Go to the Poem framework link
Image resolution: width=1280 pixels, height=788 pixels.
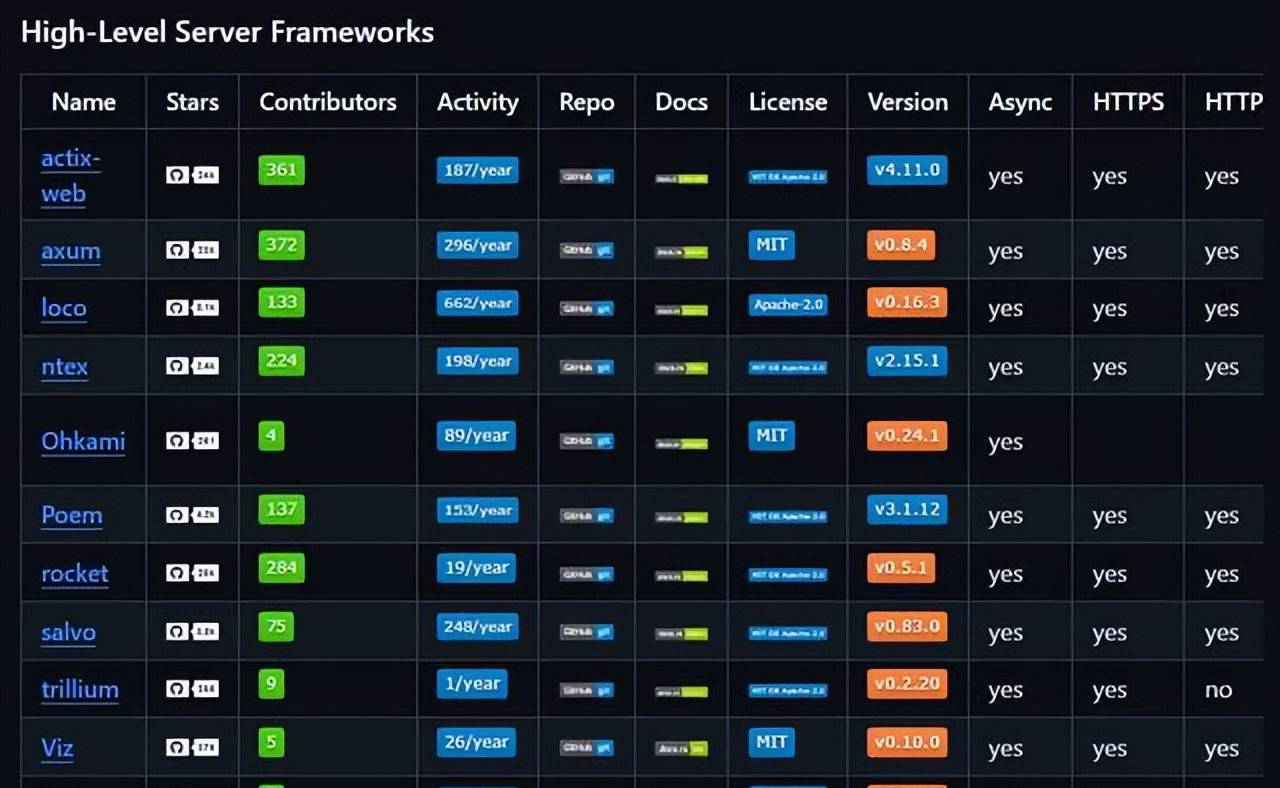pyautogui.click(x=72, y=515)
